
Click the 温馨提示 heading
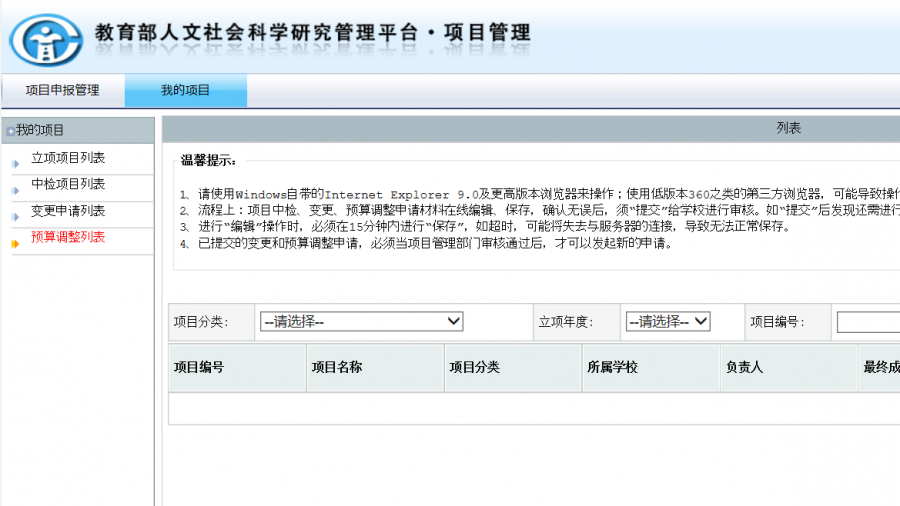tap(208, 160)
